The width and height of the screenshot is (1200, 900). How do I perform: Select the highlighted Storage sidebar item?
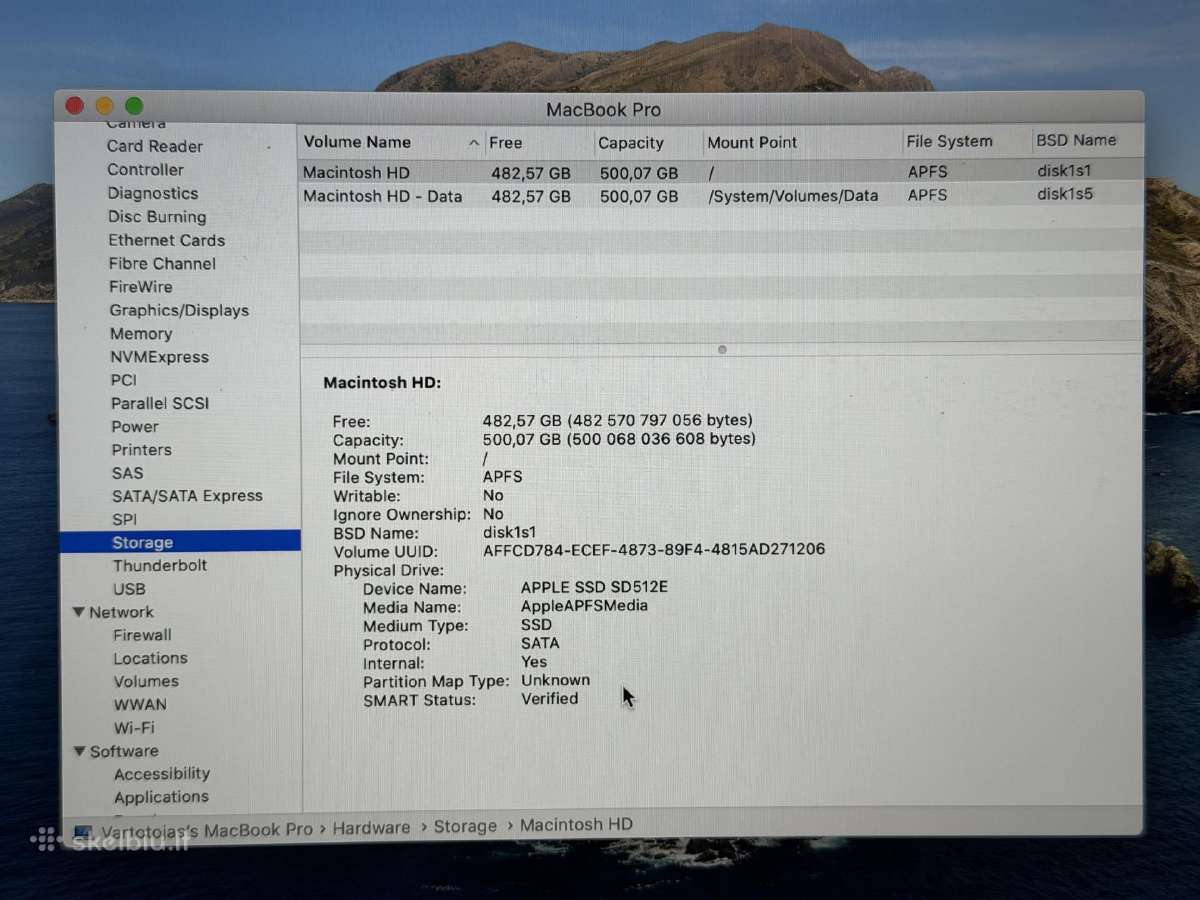pyautogui.click(x=180, y=542)
